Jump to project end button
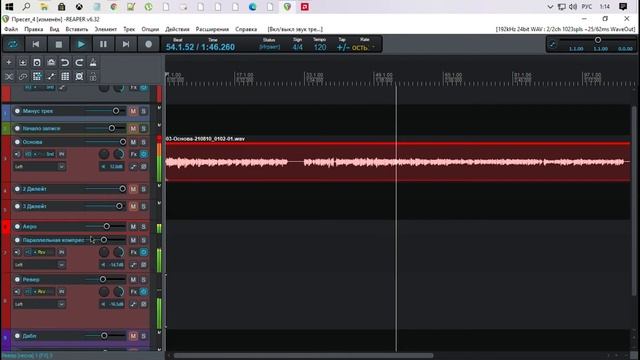This screenshot has width=640, height=360. coord(126,44)
